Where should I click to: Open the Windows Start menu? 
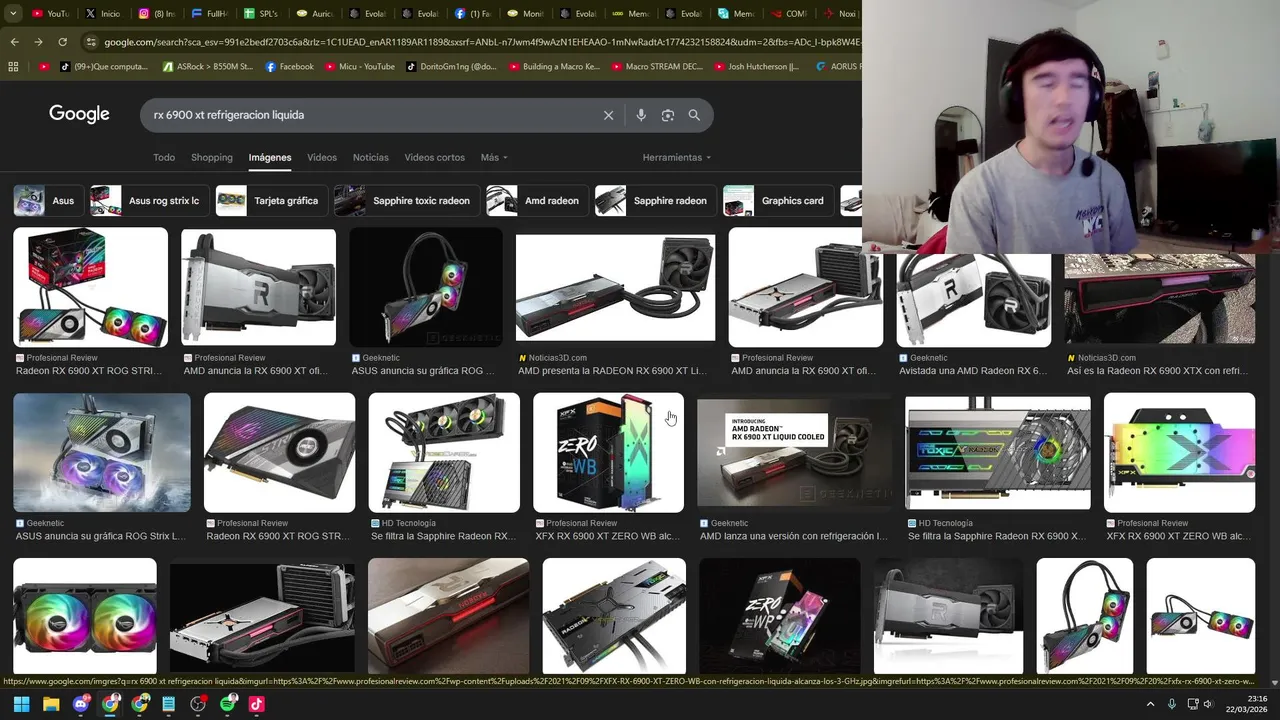pos(21,704)
